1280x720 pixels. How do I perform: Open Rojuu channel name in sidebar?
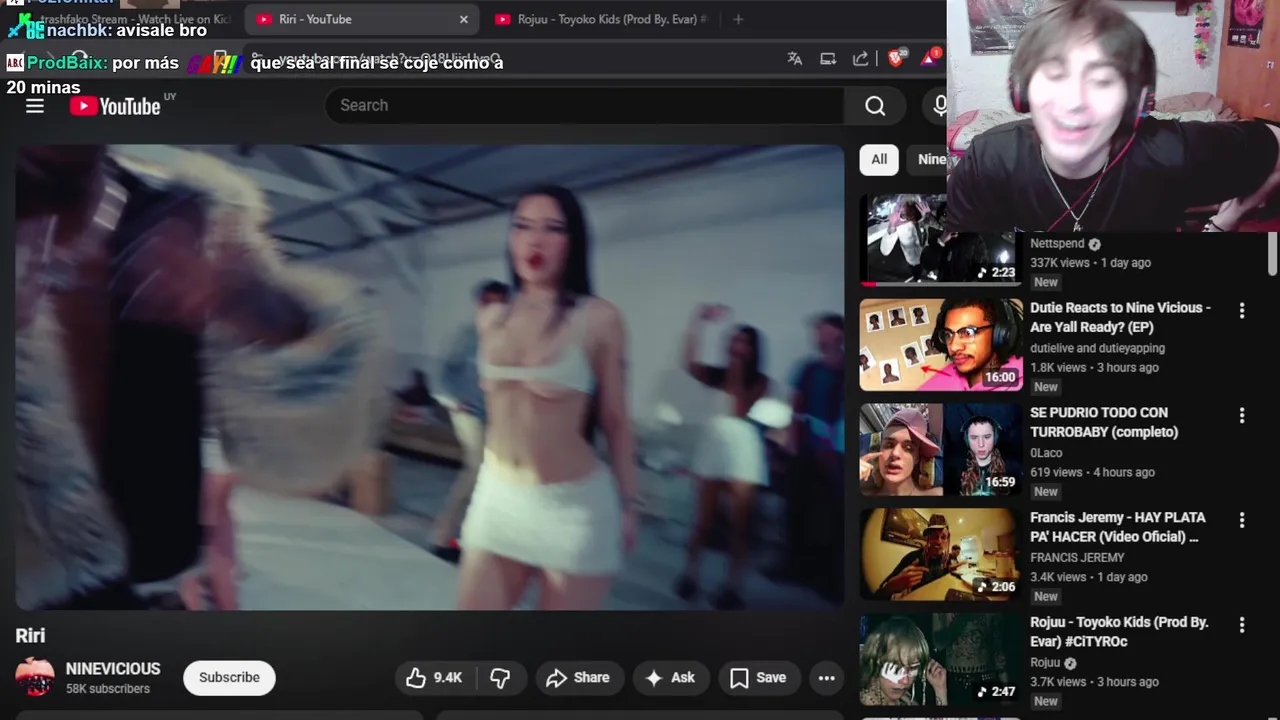[1045, 664]
